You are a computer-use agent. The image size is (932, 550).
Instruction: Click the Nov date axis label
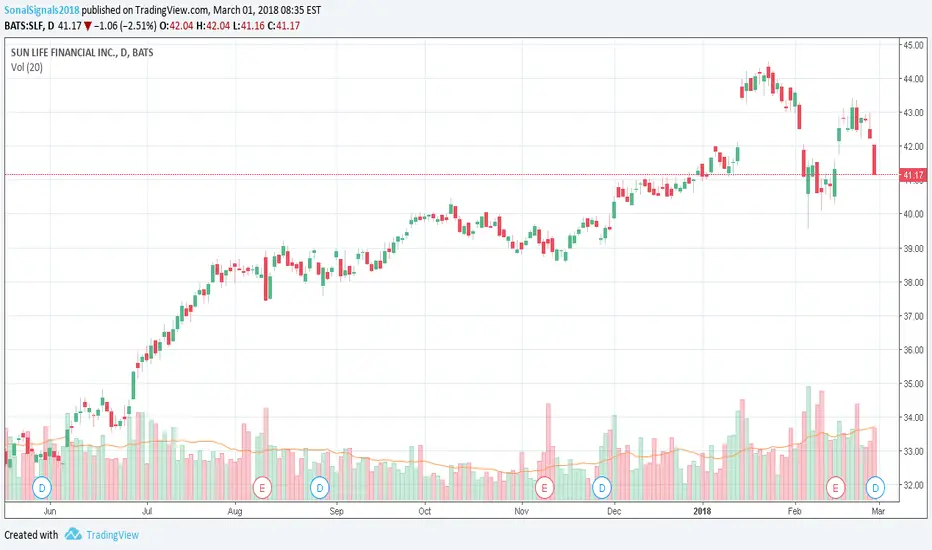[x=521, y=511]
